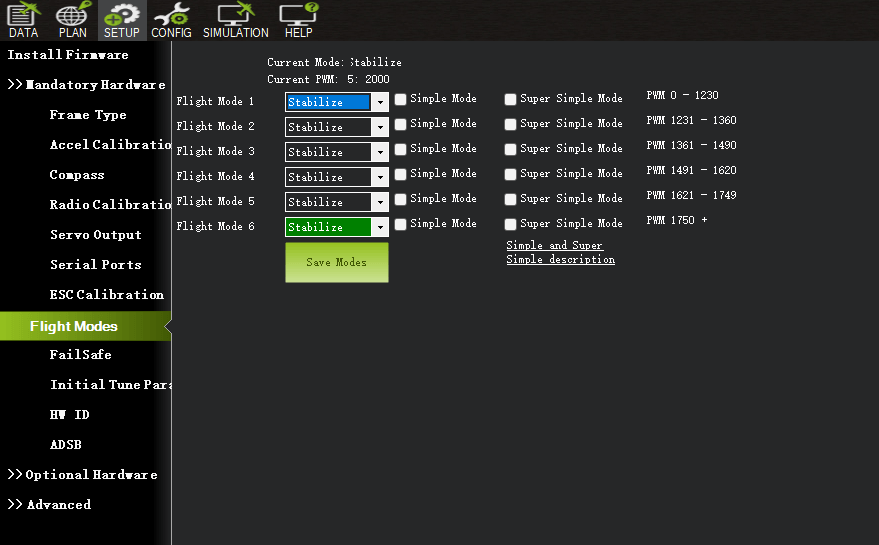Viewport: 879px width, 545px height.
Task: Click the SETUP gear icon
Action: point(122,20)
